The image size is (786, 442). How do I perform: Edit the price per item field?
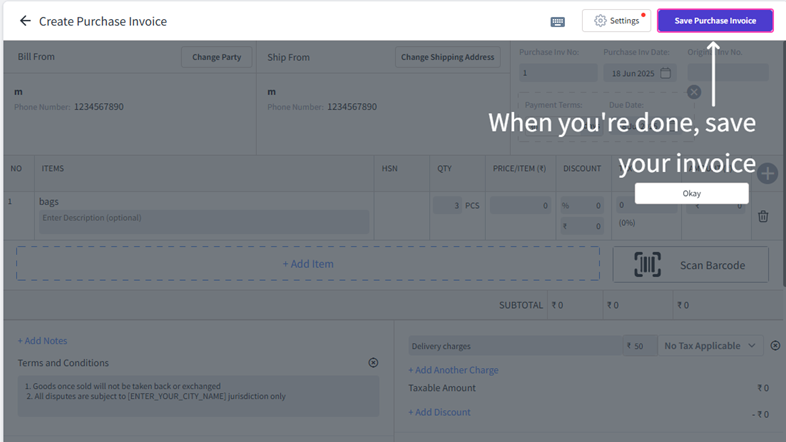pyautogui.click(x=520, y=205)
